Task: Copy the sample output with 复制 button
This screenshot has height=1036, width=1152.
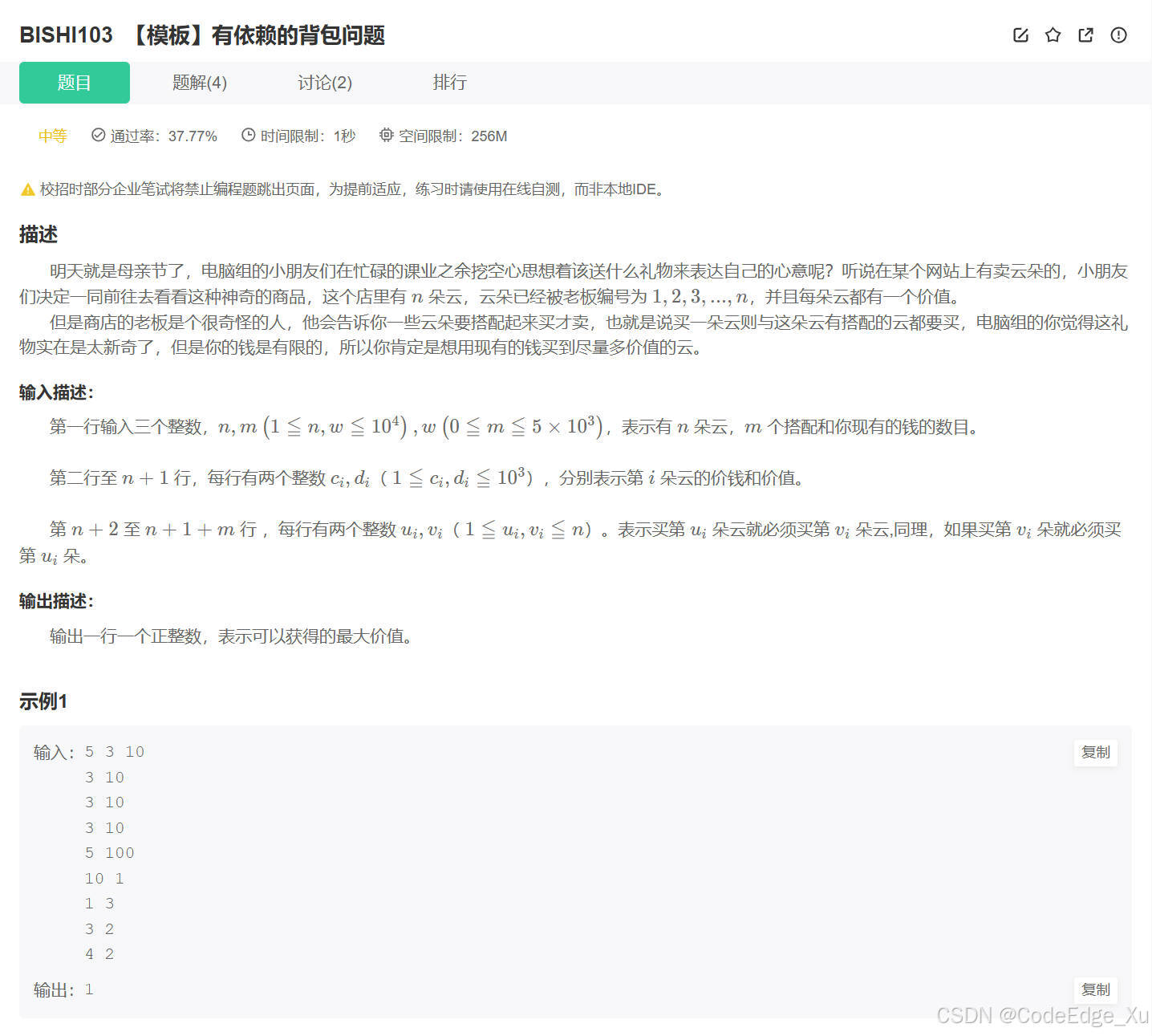Action: [x=1095, y=989]
